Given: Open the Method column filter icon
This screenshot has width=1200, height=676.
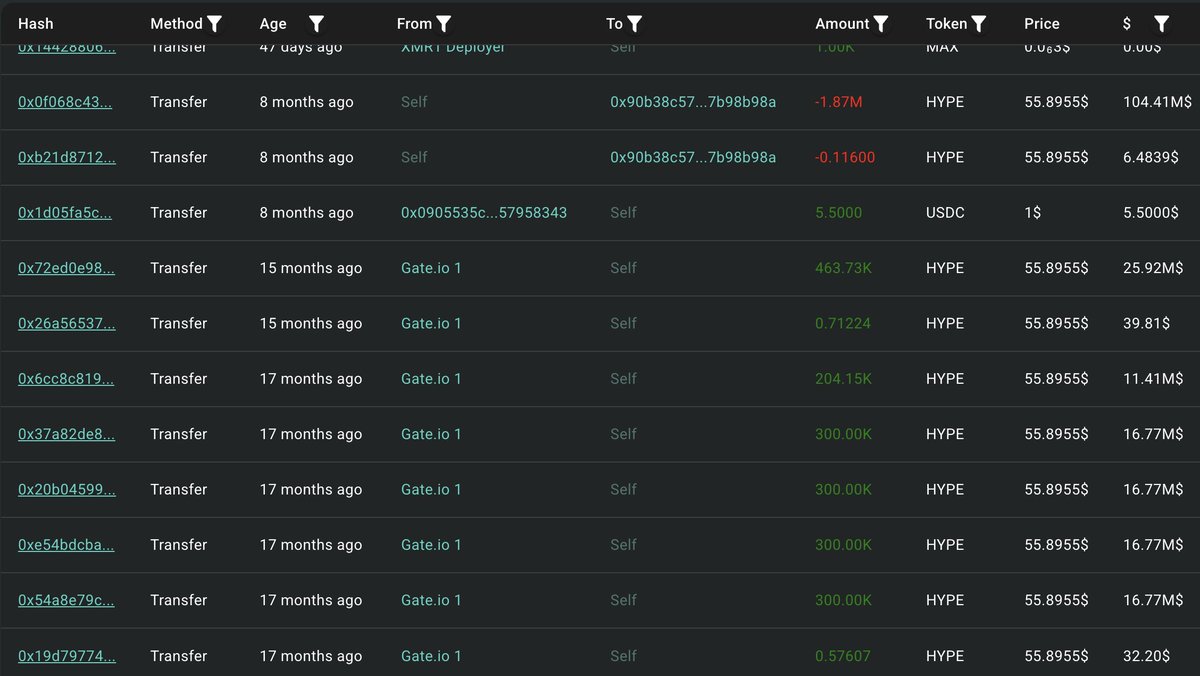Looking at the screenshot, I should click(x=214, y=23).
